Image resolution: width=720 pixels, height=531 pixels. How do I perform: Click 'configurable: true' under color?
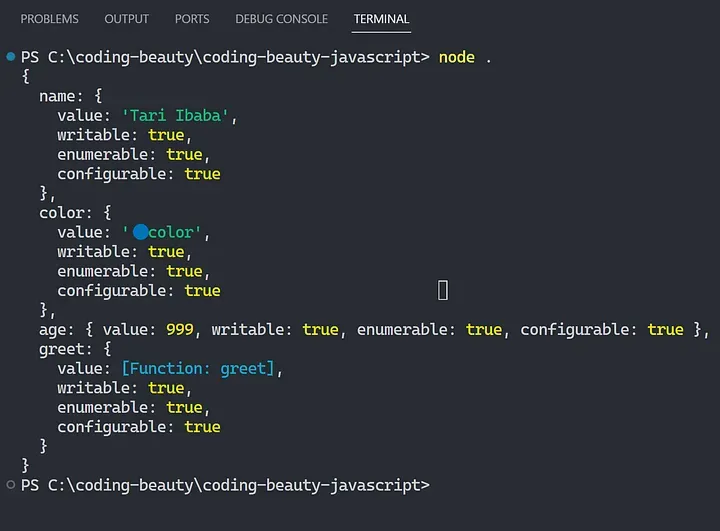(139, 291)
